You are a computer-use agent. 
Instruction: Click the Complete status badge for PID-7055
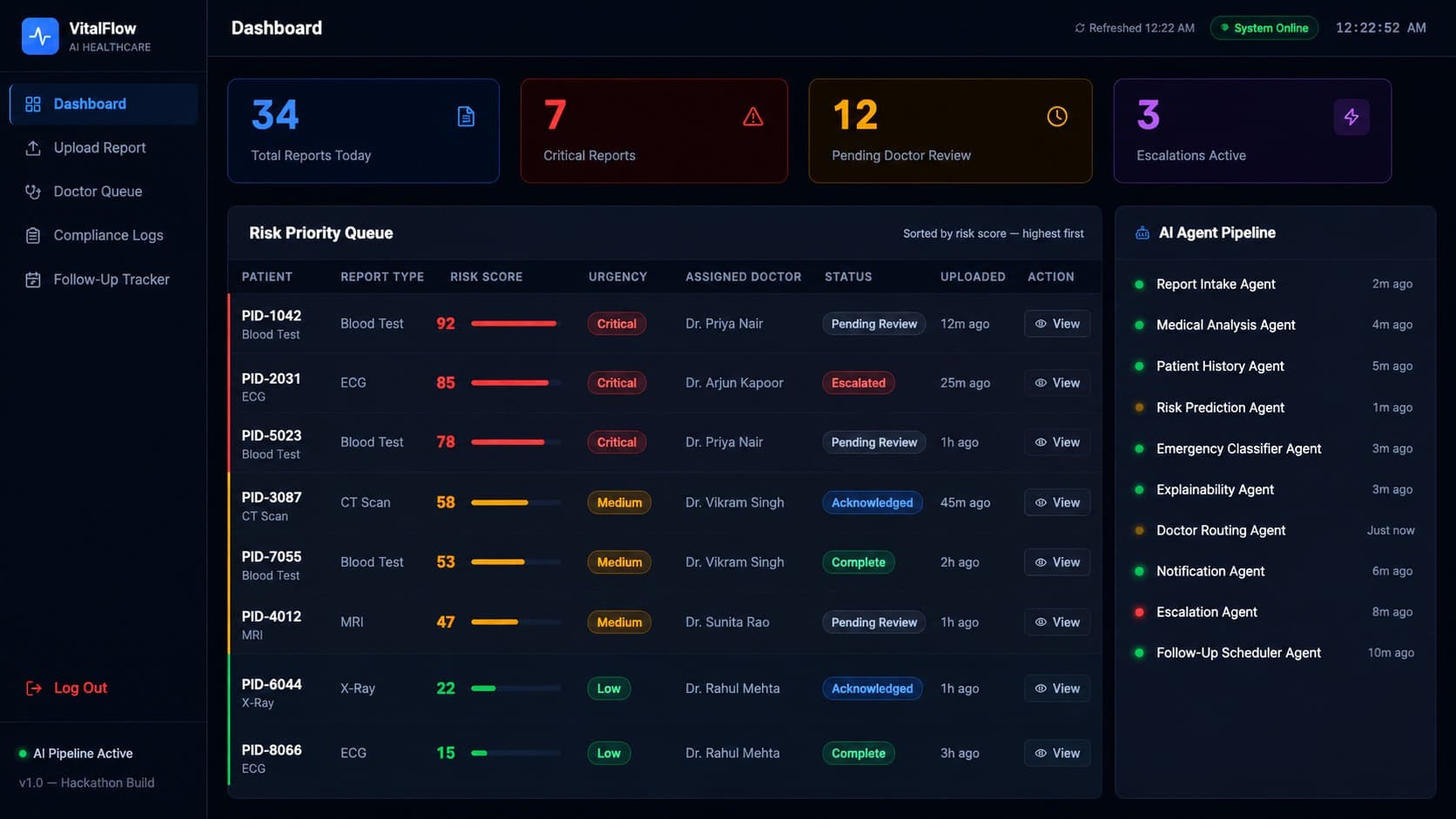click(858, 562)
